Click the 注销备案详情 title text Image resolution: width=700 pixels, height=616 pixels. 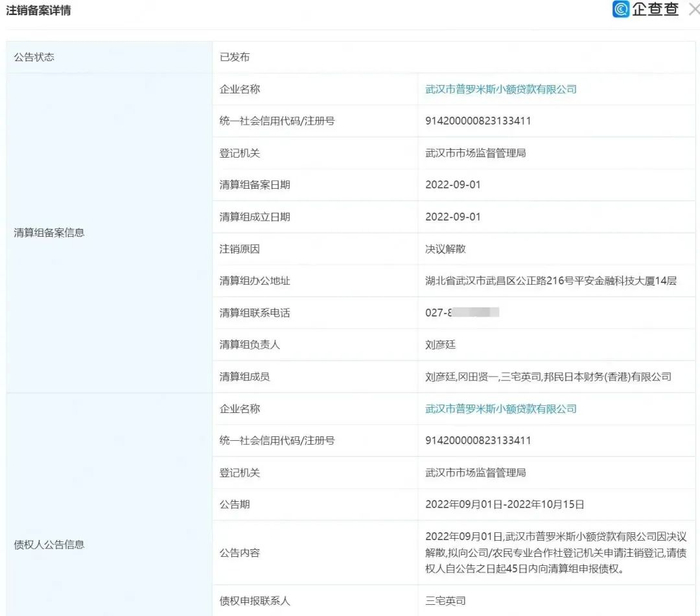38,10
